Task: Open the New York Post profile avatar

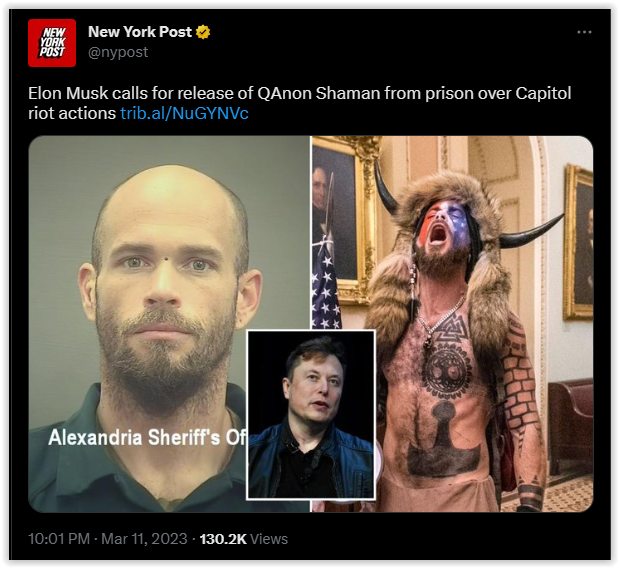Action: point(52,43)
